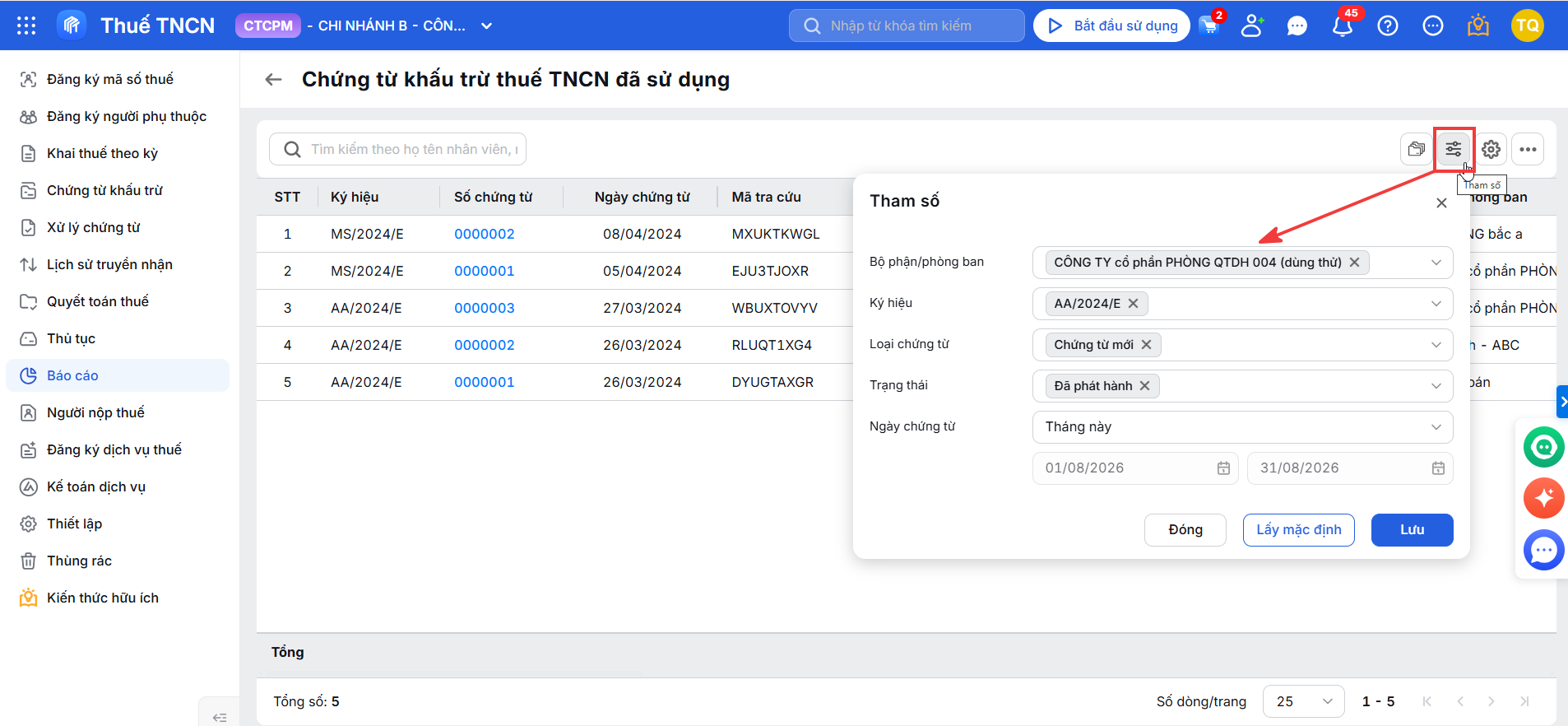Remove the AA/2024/E tag

(x=1133, y=303)
